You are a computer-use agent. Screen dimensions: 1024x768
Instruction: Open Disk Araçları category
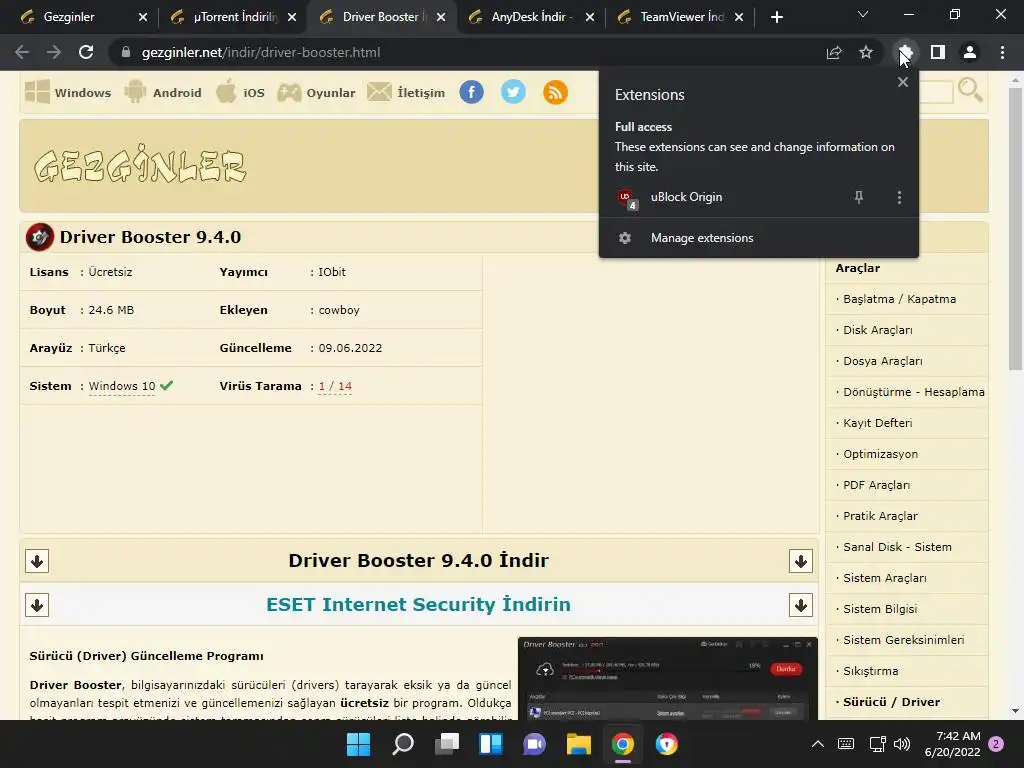click(x=878, y=330)
